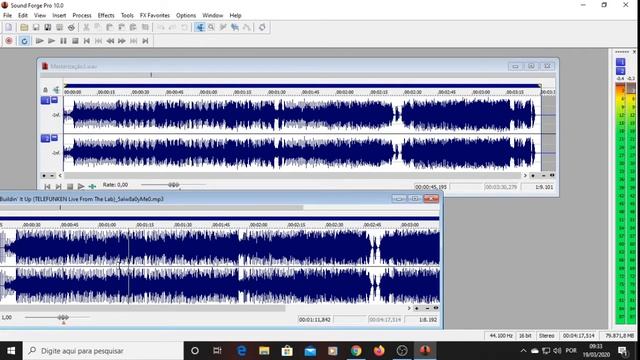Click the Open folder icon in the toolbar
The height and width of the screenshot is (360, 640).
pyautogui.click(x=24, y=27)
